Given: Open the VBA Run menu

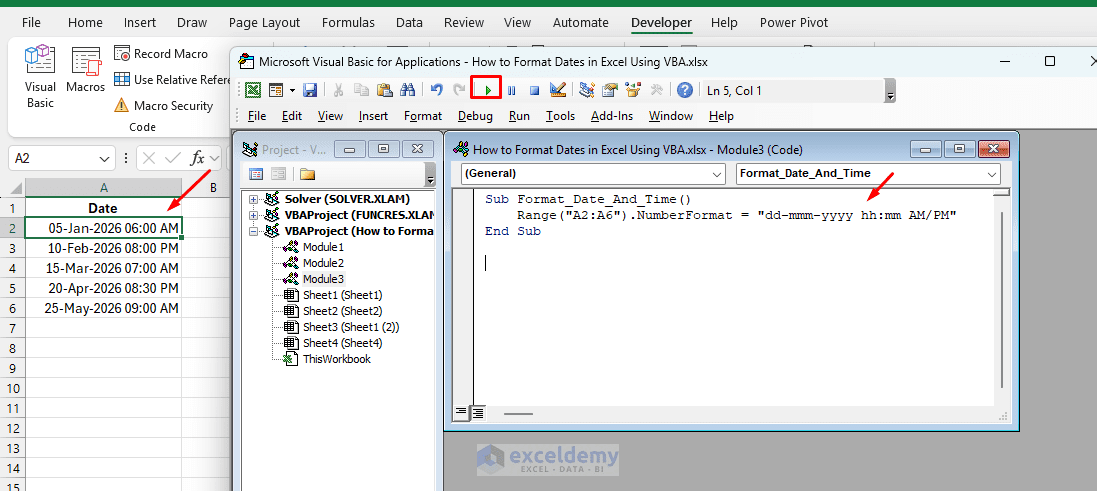Looking at the screenshot, I should (x=519, y=116).
